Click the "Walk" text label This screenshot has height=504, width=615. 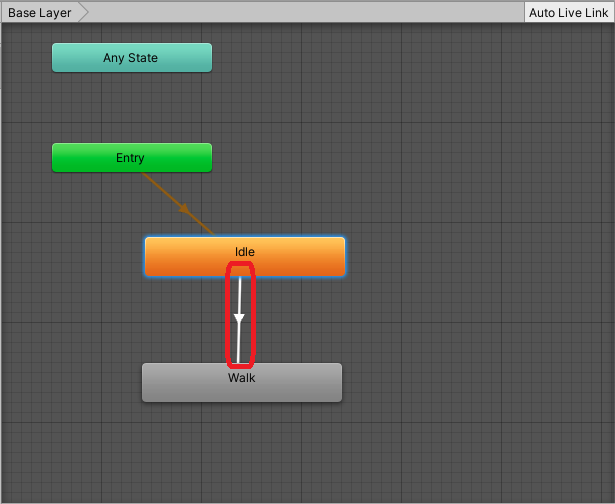[x=242, y=378]
